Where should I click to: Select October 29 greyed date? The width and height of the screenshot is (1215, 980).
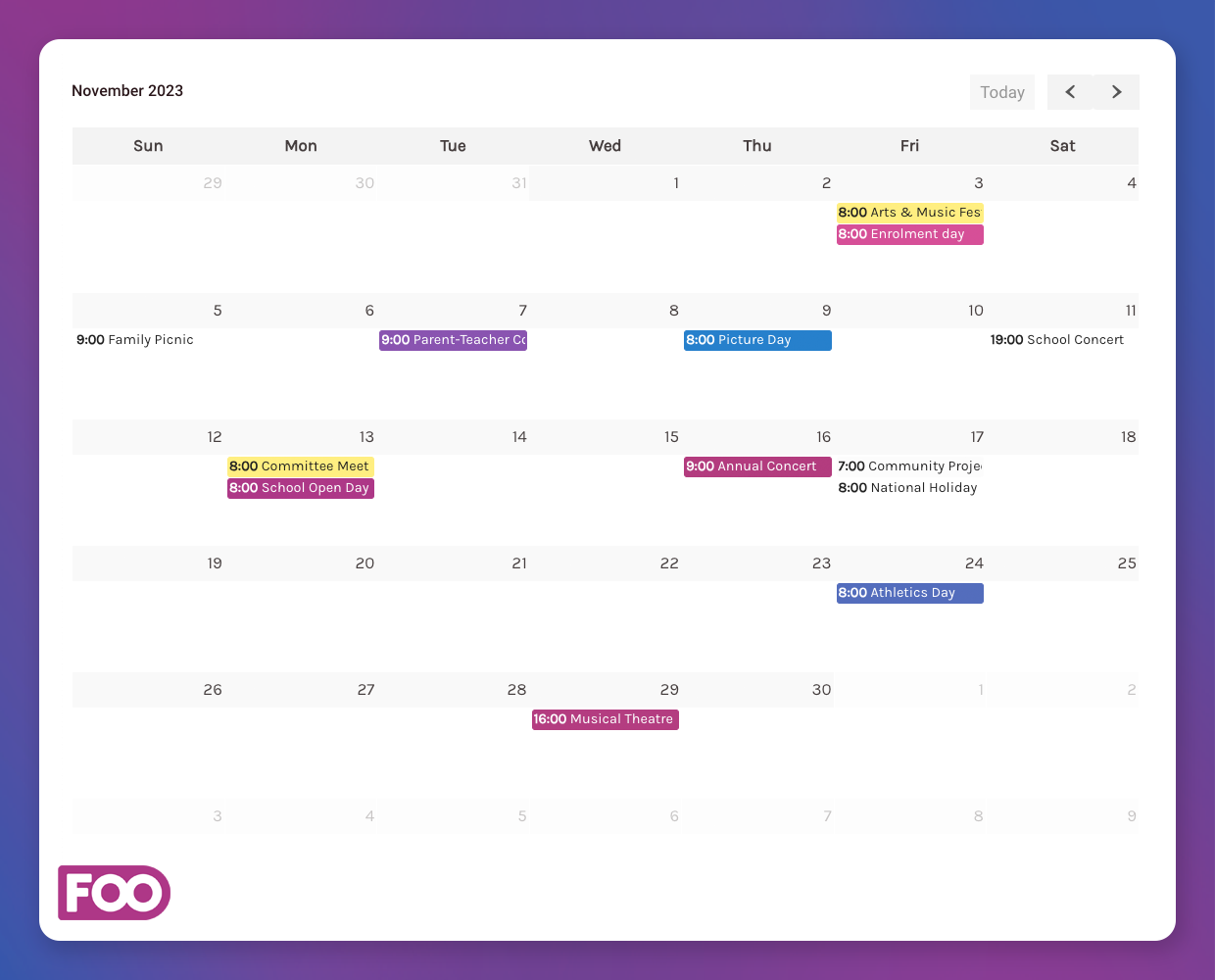pyautogui.click(x=213, y=183)
